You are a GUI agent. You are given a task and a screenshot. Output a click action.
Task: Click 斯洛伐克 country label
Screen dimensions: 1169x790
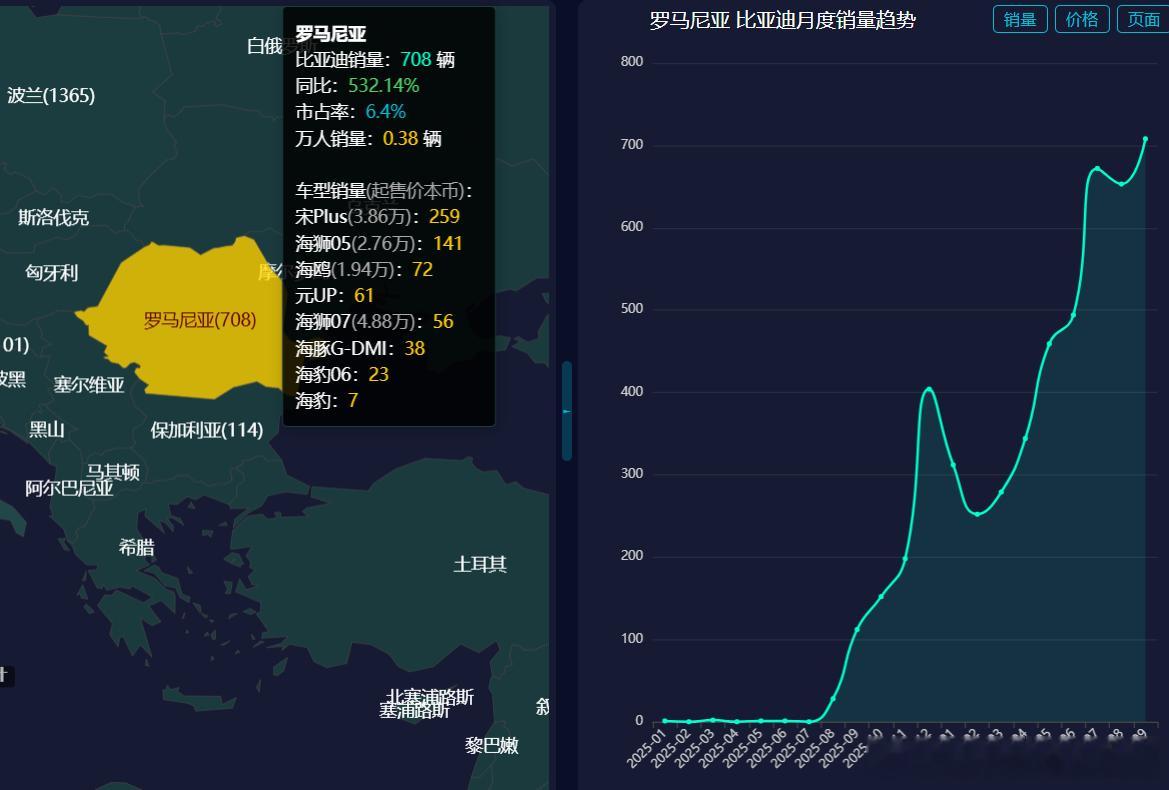pyautogui.click(x=54, y=218)
